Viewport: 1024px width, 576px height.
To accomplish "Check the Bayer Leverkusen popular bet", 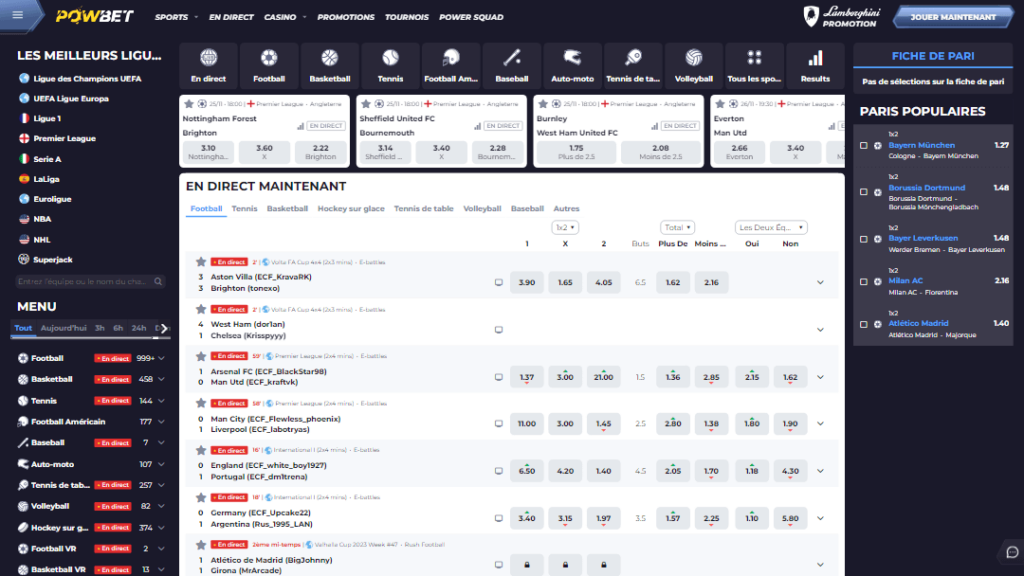I will pyautogui.click(x=863, y=239).
